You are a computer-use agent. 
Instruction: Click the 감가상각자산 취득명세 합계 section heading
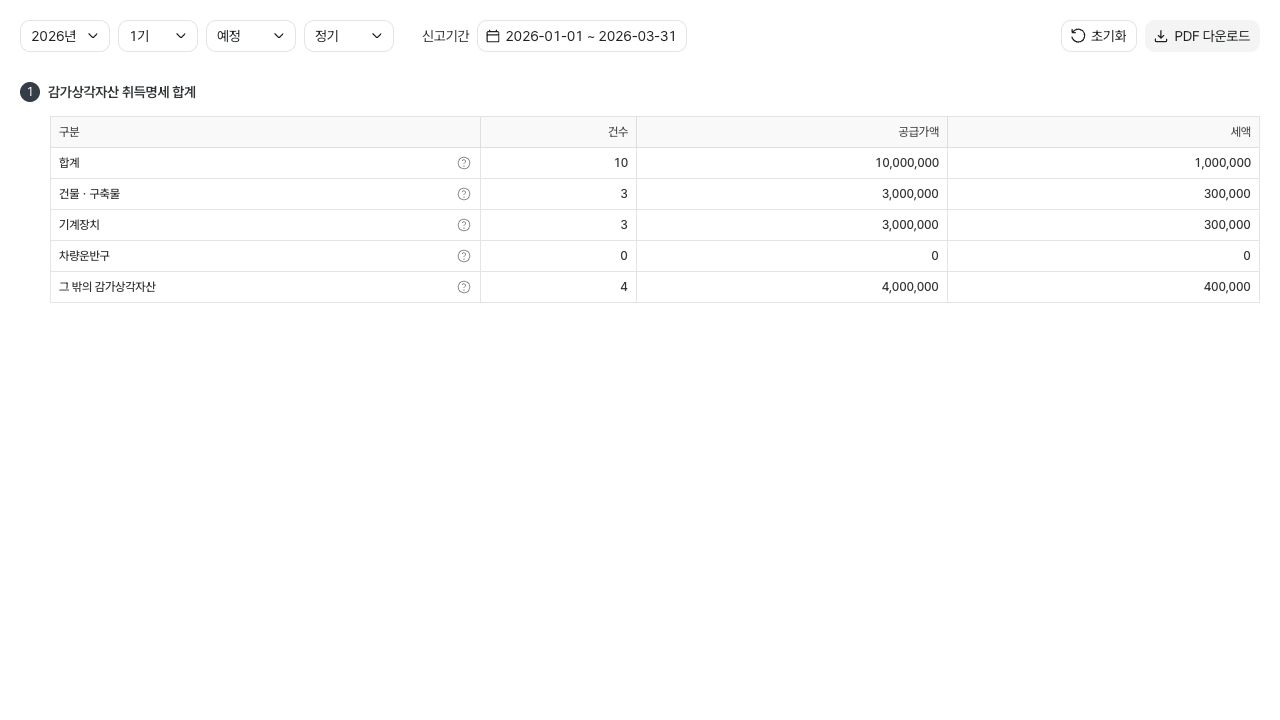tap(122, 92)
